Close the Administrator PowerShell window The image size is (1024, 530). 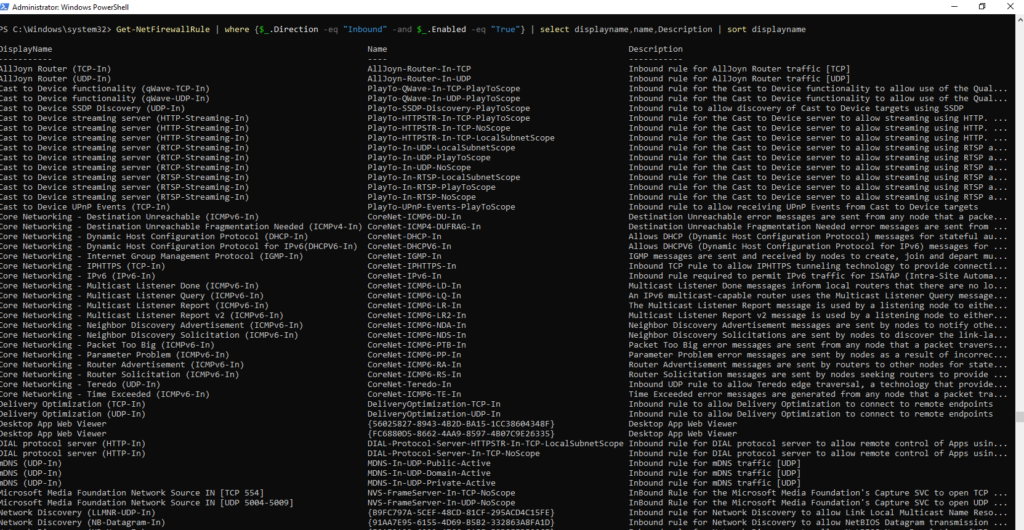pyautogui.click(x=1012, y=7)
